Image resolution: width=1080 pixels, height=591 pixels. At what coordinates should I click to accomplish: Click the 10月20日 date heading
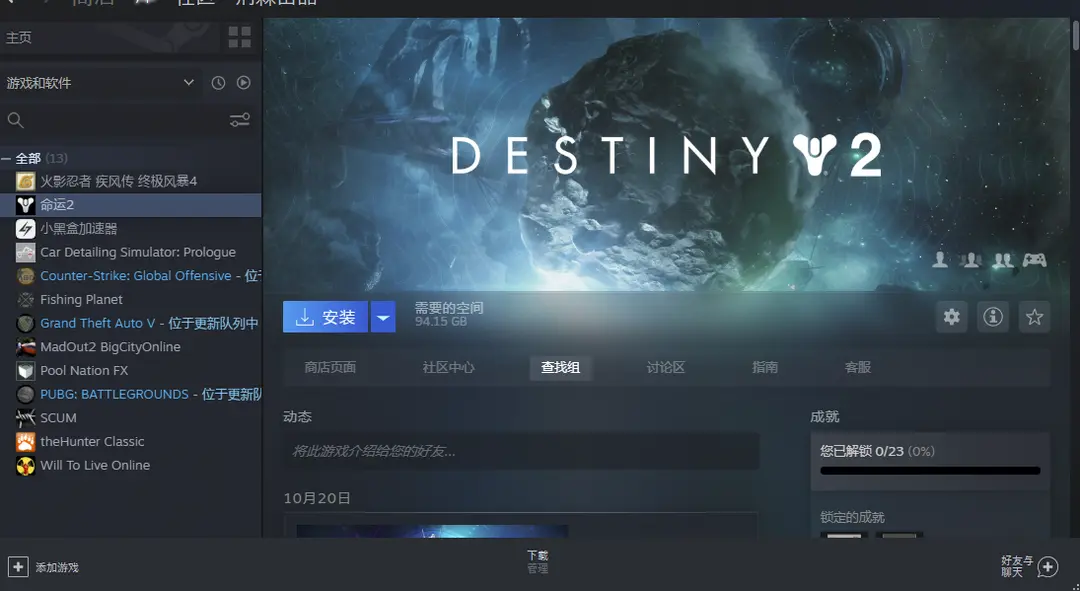[x=317, y=498]
